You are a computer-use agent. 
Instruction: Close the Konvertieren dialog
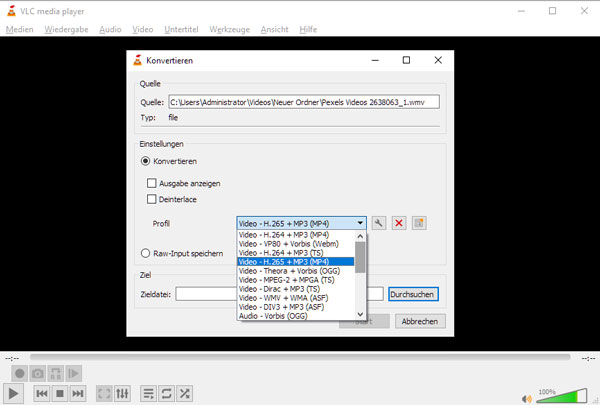[x=438, y=60]
